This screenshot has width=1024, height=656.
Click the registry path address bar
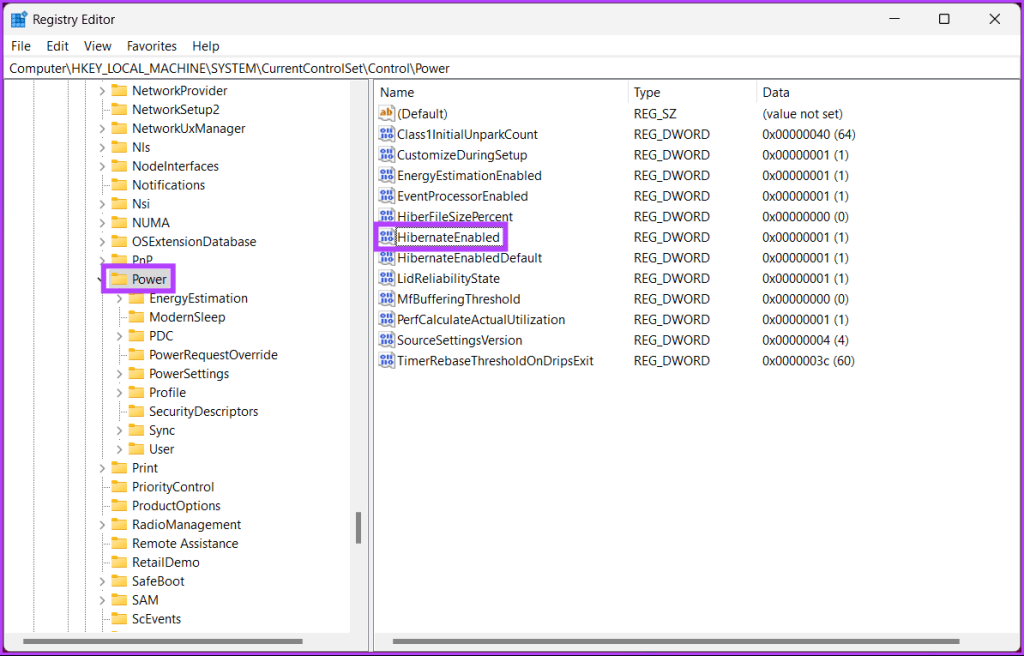(x=512, y=68)
